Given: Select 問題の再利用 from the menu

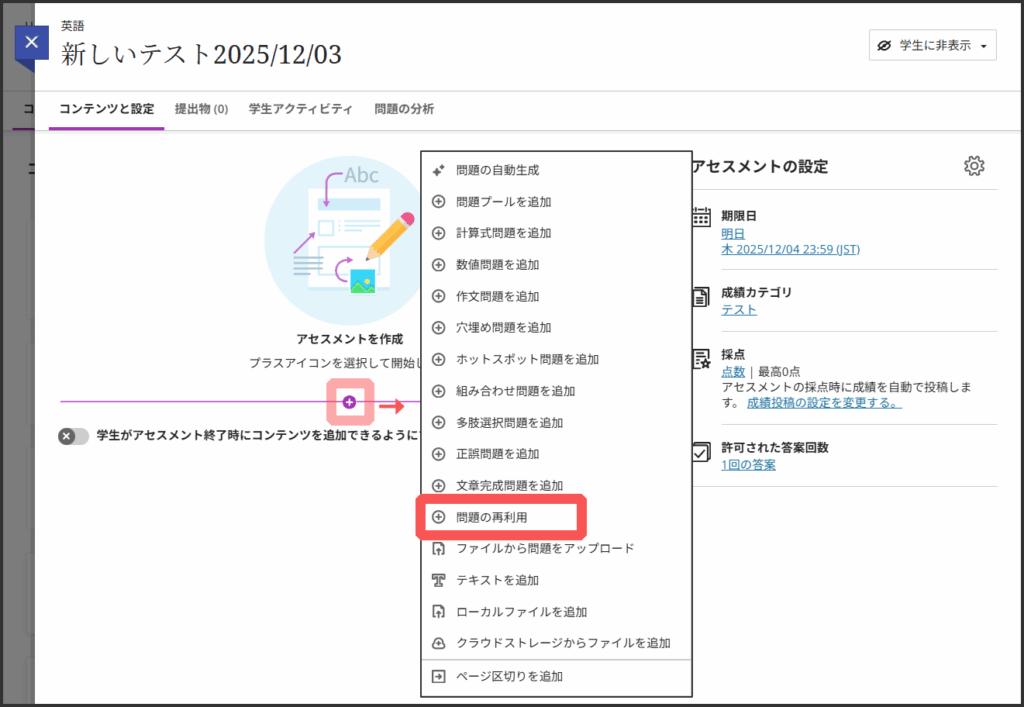Looking at the screenshot, I should (x=491, y=517).
